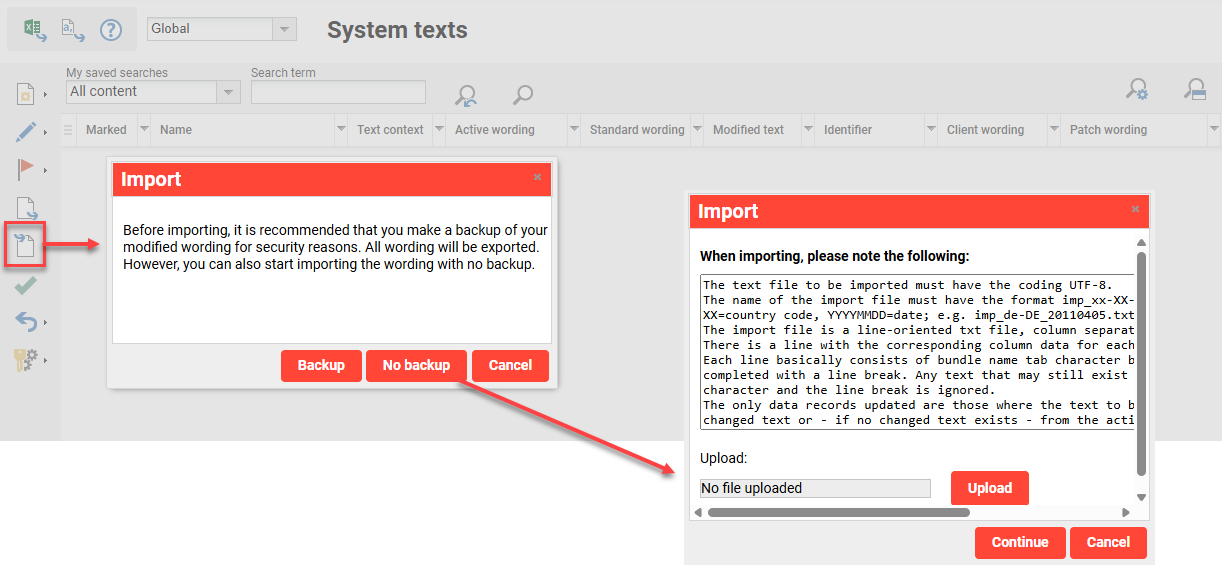Viewport: 1222px width, 565px height.
Task: Open the Name column filter arrow
Action: [340, 129]
